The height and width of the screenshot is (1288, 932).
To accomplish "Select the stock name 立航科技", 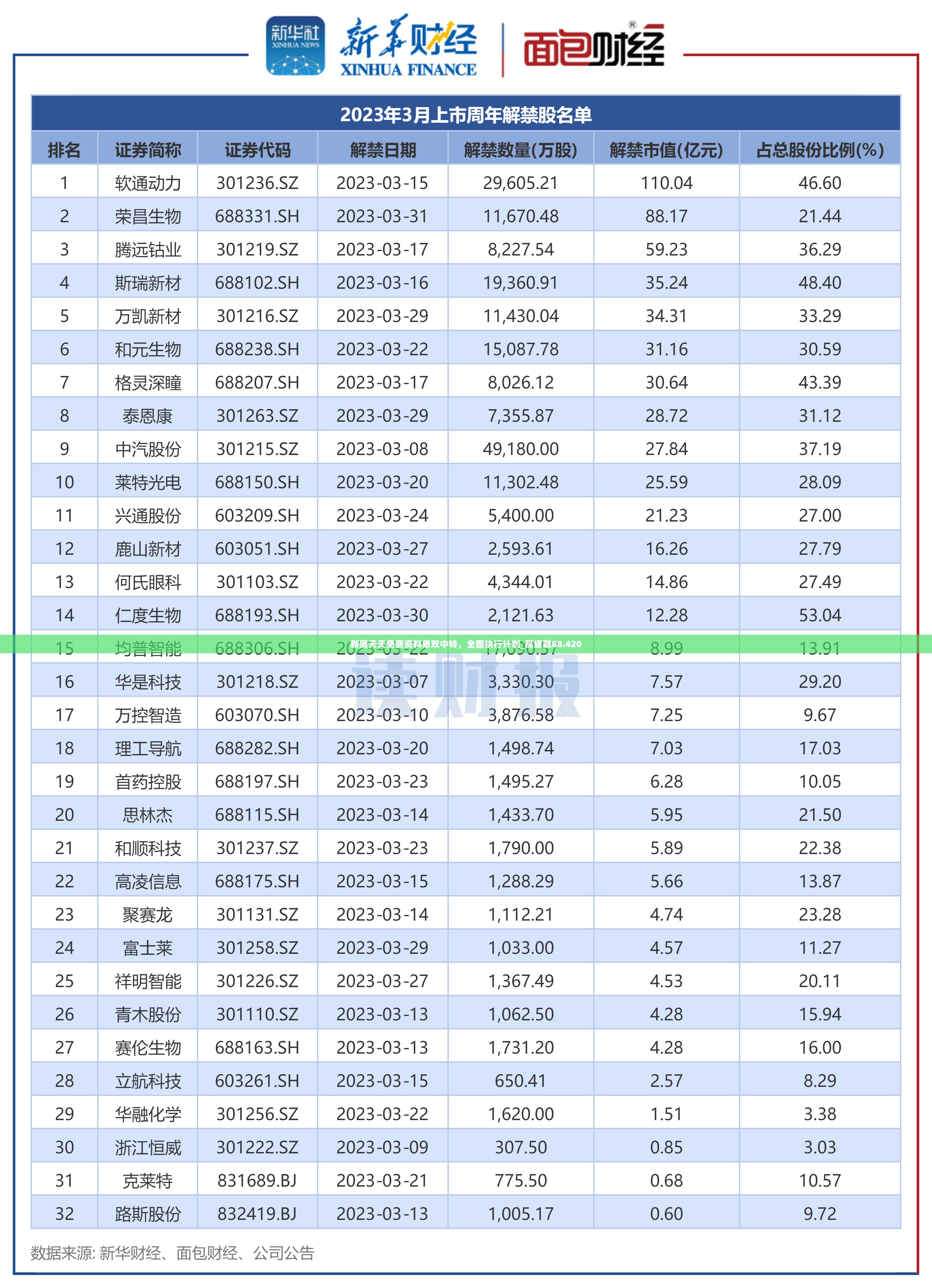I will point(148,1081).
